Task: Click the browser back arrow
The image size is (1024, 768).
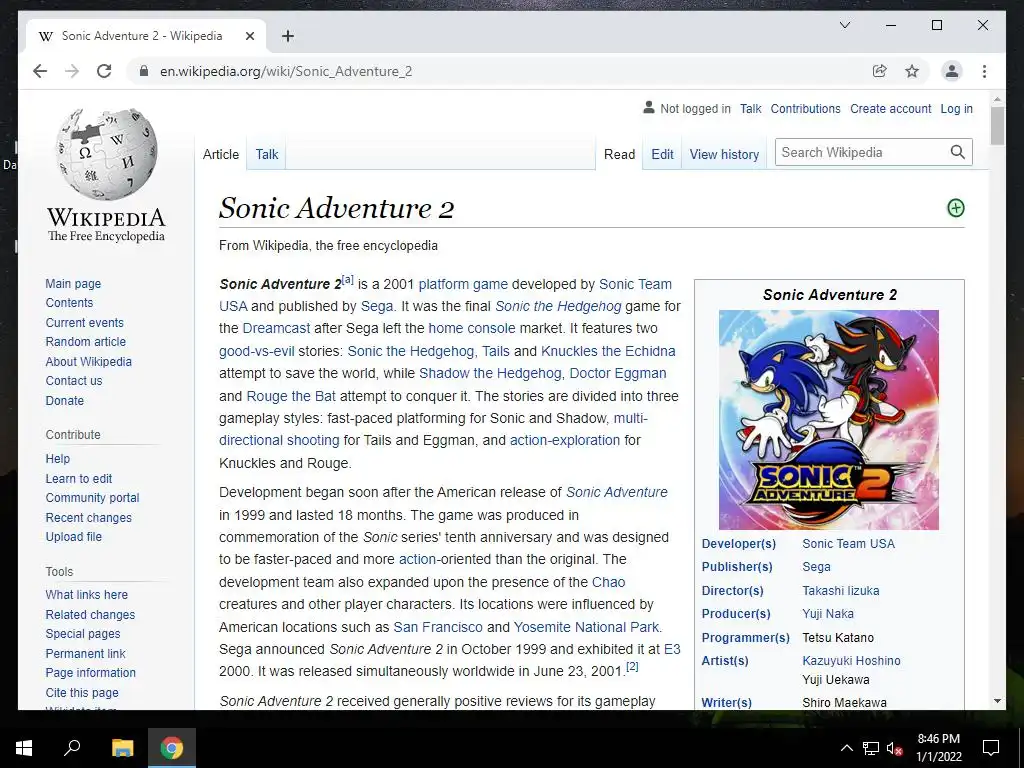Action: pos(40,71)
